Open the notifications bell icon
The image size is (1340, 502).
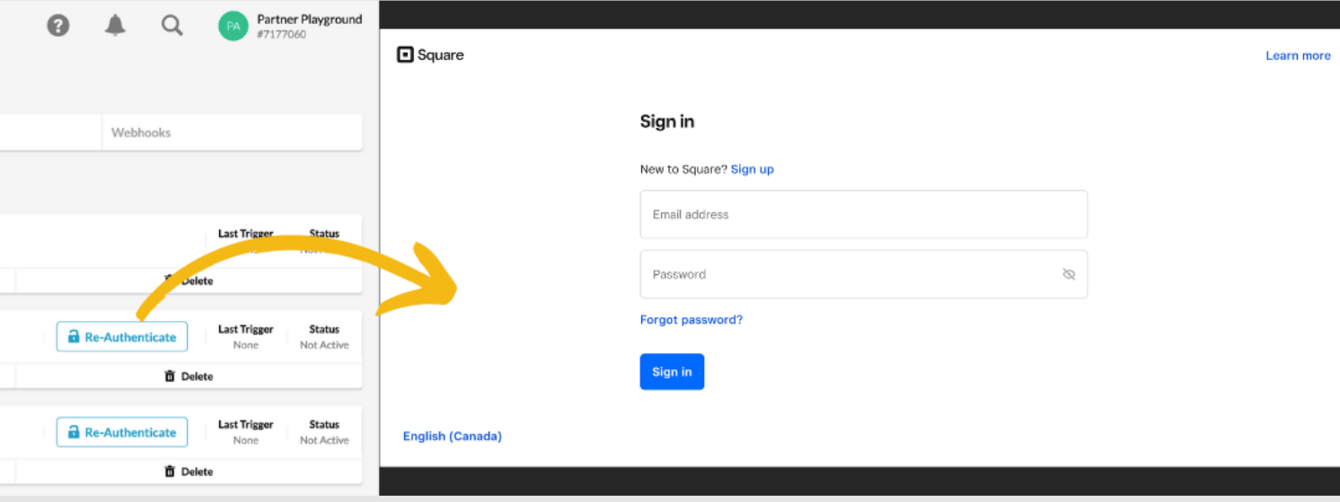click(x=115, y=26)
